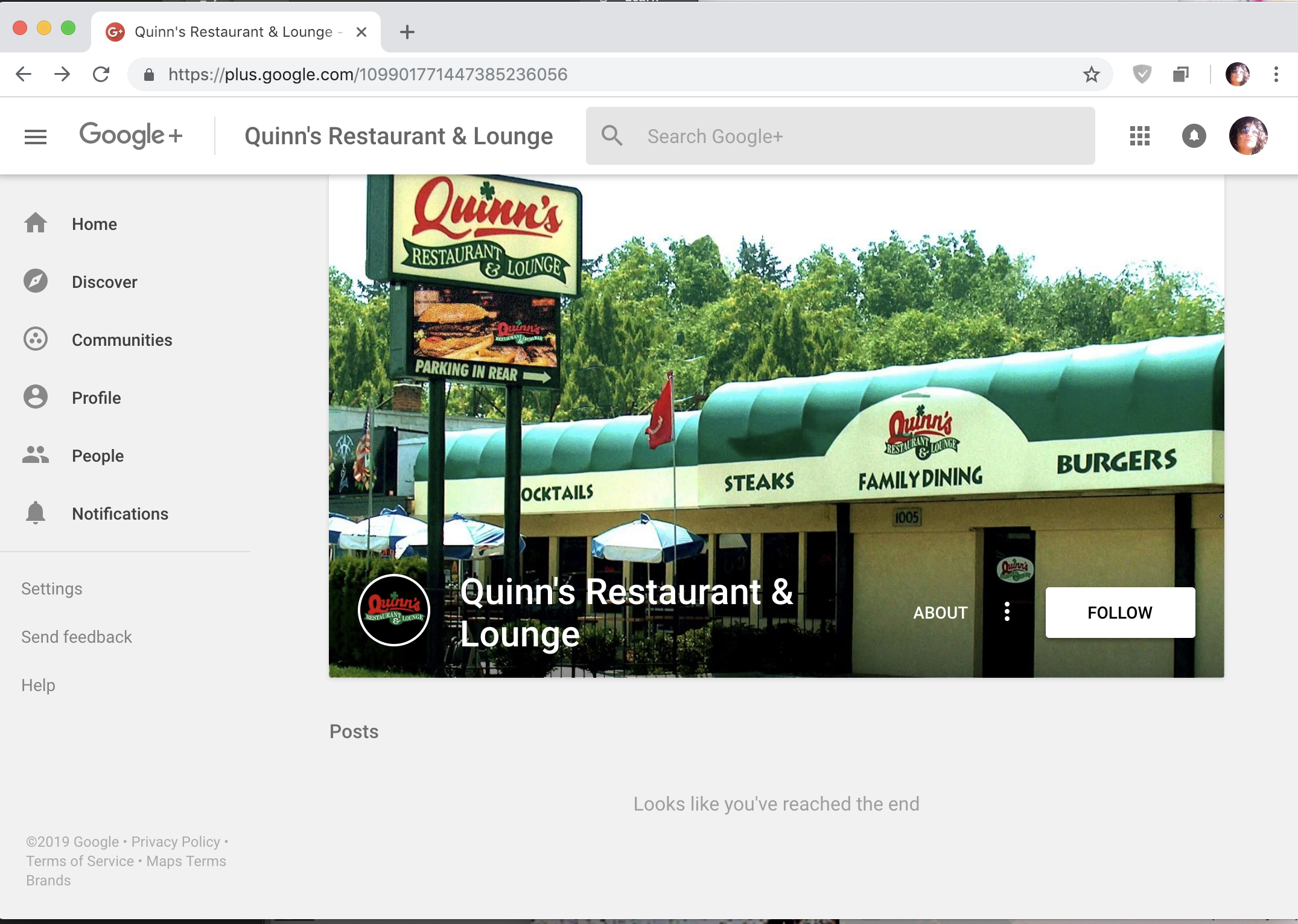
Task: Open the Help link
Action: coord(38,685)
